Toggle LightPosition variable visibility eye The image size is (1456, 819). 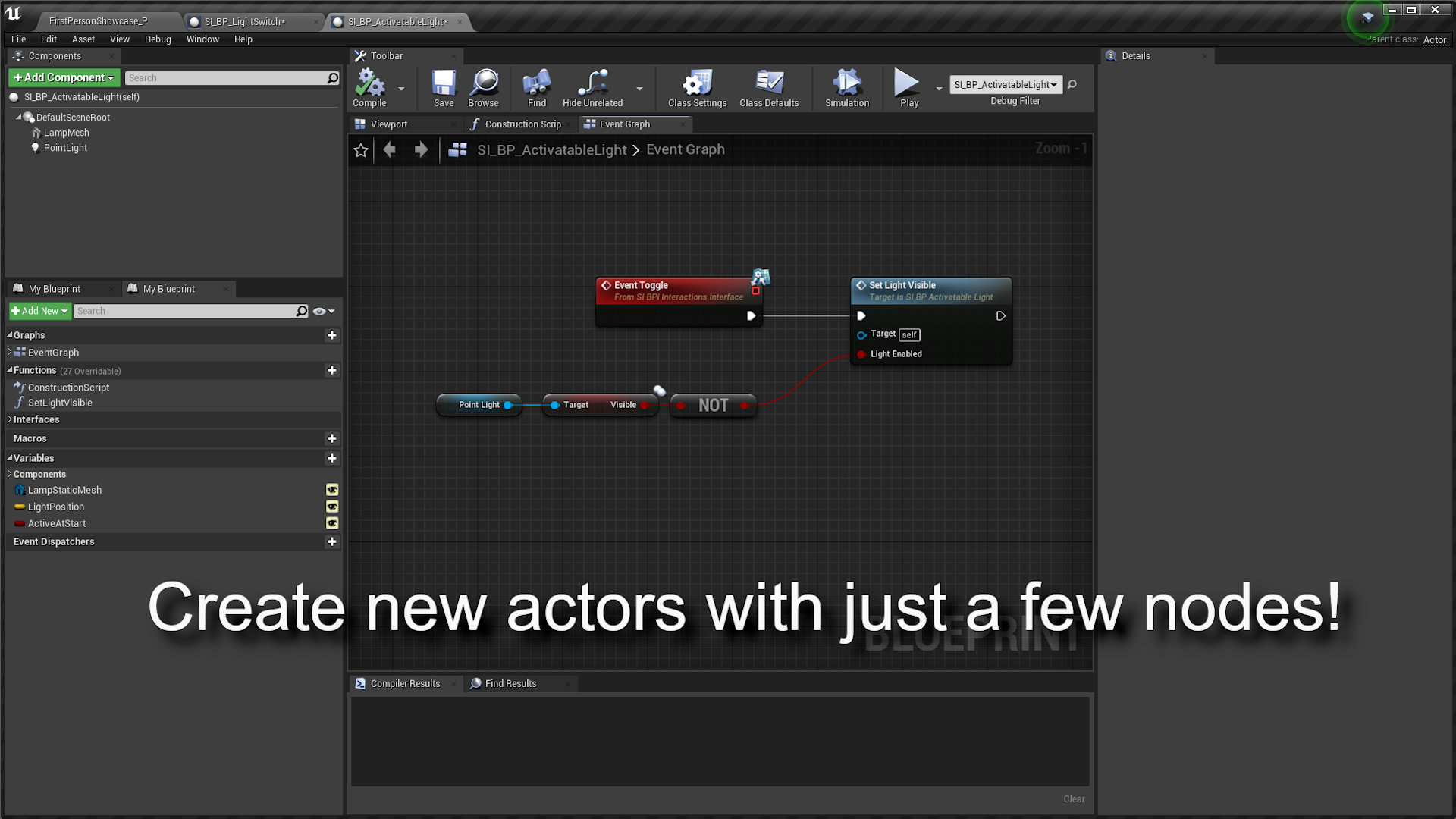[x=332, y=507]
